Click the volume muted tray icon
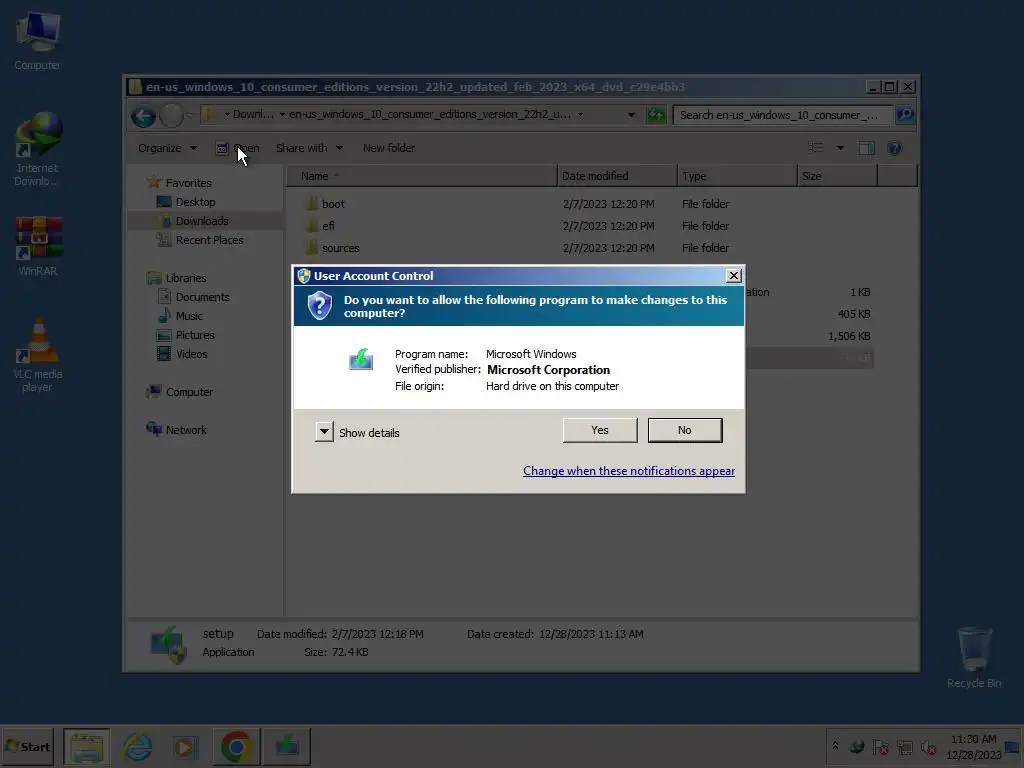The height and width of the screenshot is (768, 1024). pyautogui.click(x=928, y=746)
